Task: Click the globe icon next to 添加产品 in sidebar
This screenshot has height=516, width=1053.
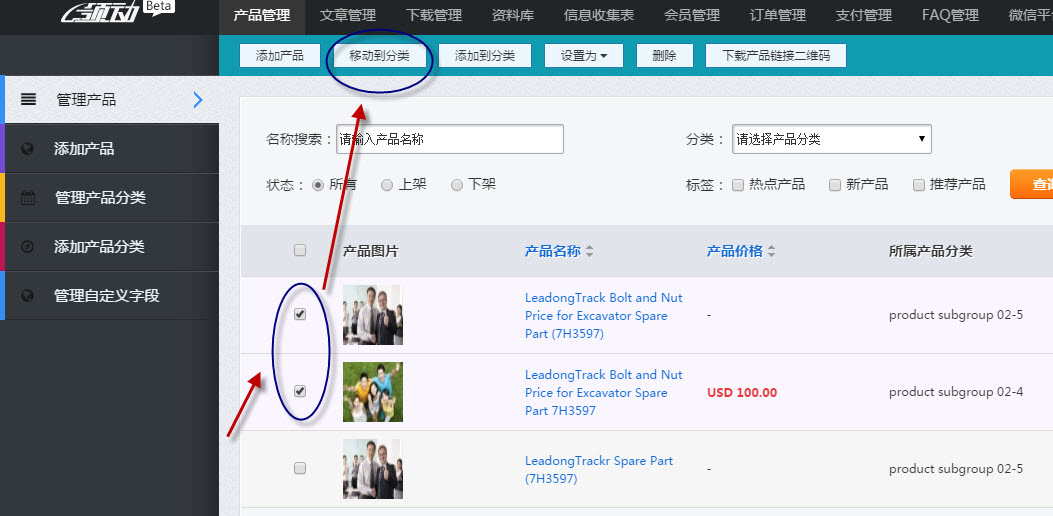Action: click(28, 149)
